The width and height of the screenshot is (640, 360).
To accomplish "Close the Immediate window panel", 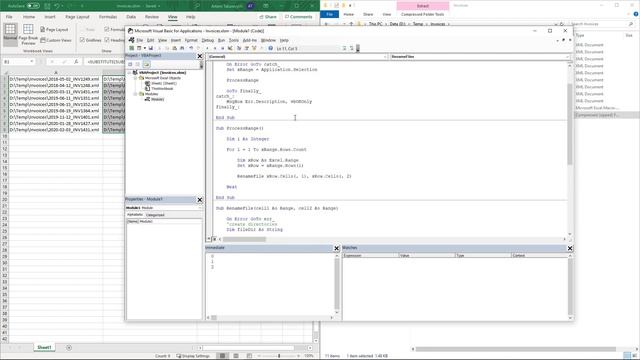I will click(337, 248).
